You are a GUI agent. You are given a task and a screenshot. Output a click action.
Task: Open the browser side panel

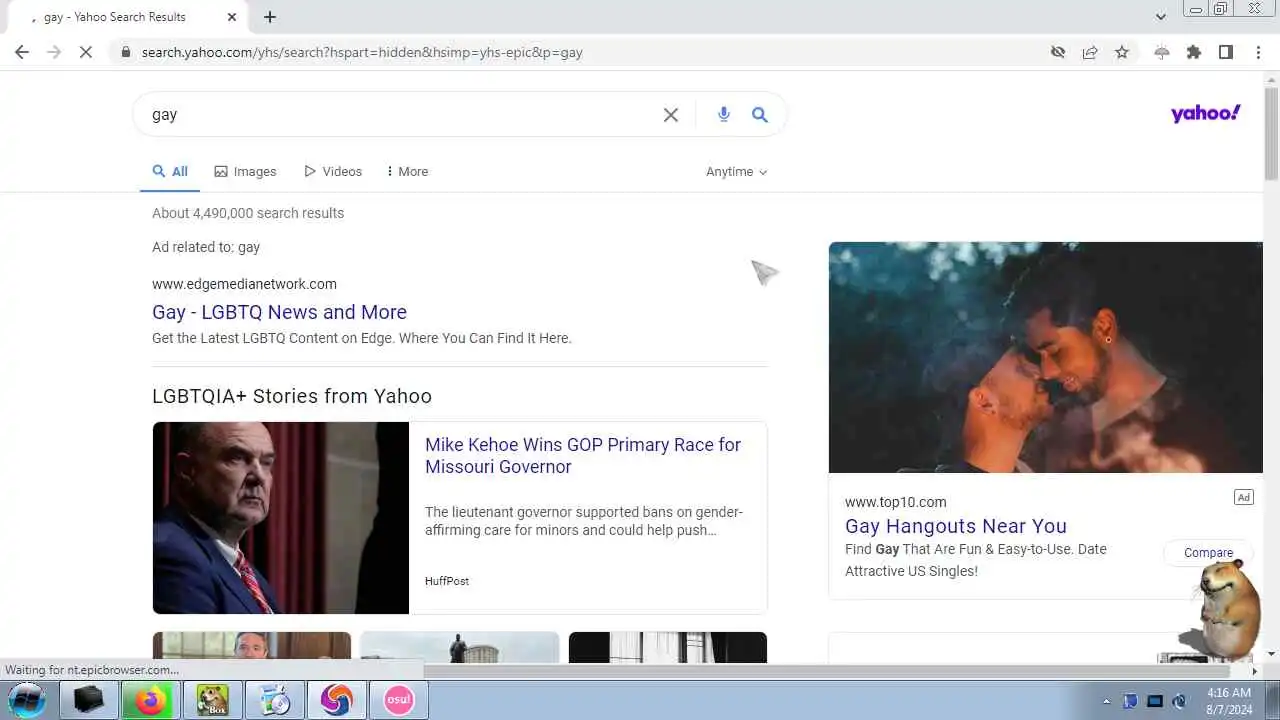coord(1226,52)
